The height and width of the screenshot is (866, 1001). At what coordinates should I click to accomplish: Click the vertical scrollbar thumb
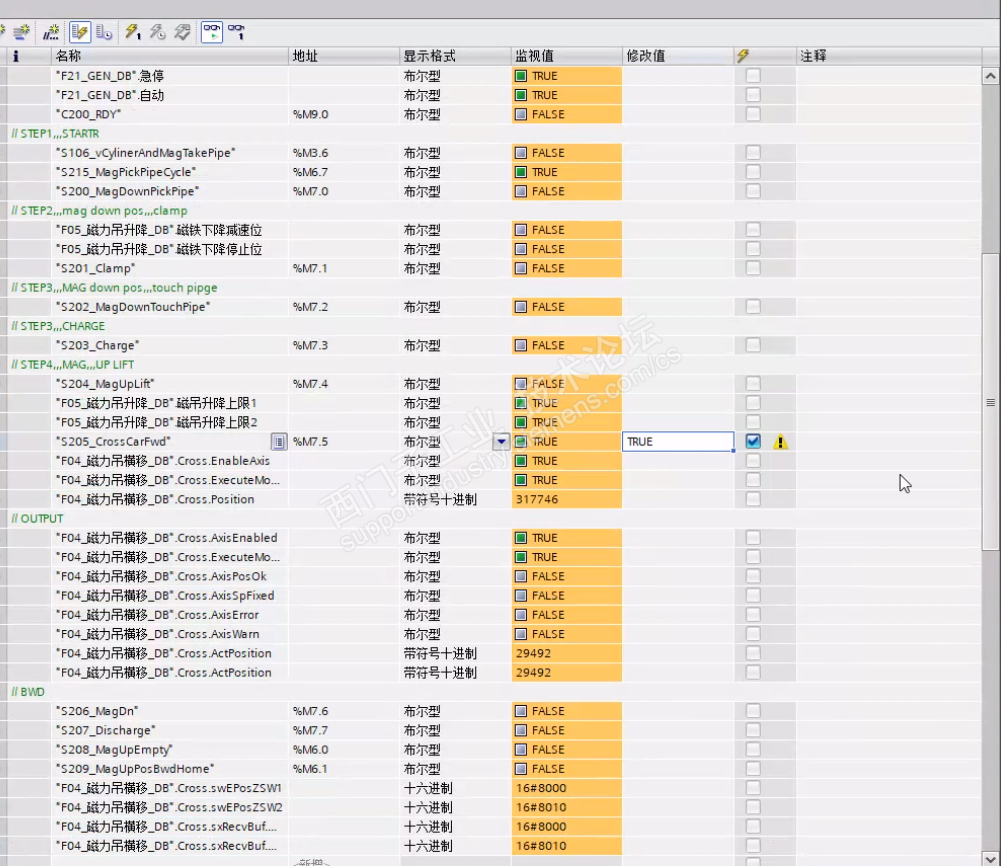click(990, 400)
